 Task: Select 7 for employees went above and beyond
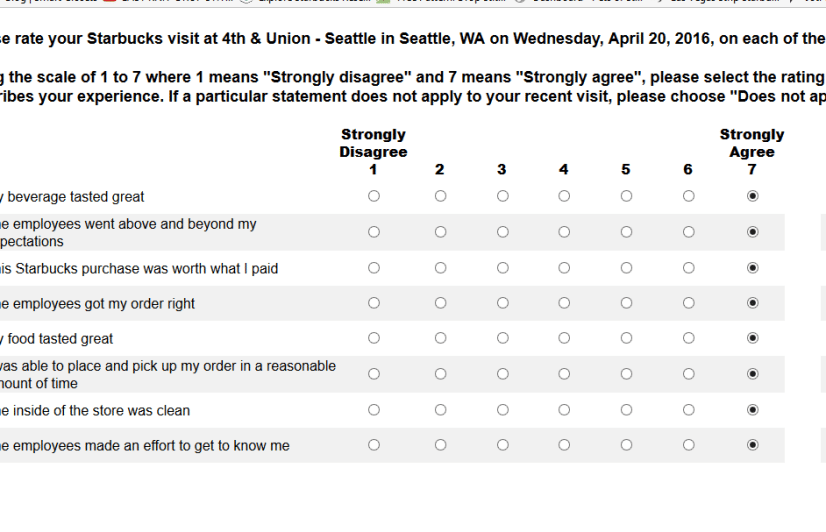point(752,232)
